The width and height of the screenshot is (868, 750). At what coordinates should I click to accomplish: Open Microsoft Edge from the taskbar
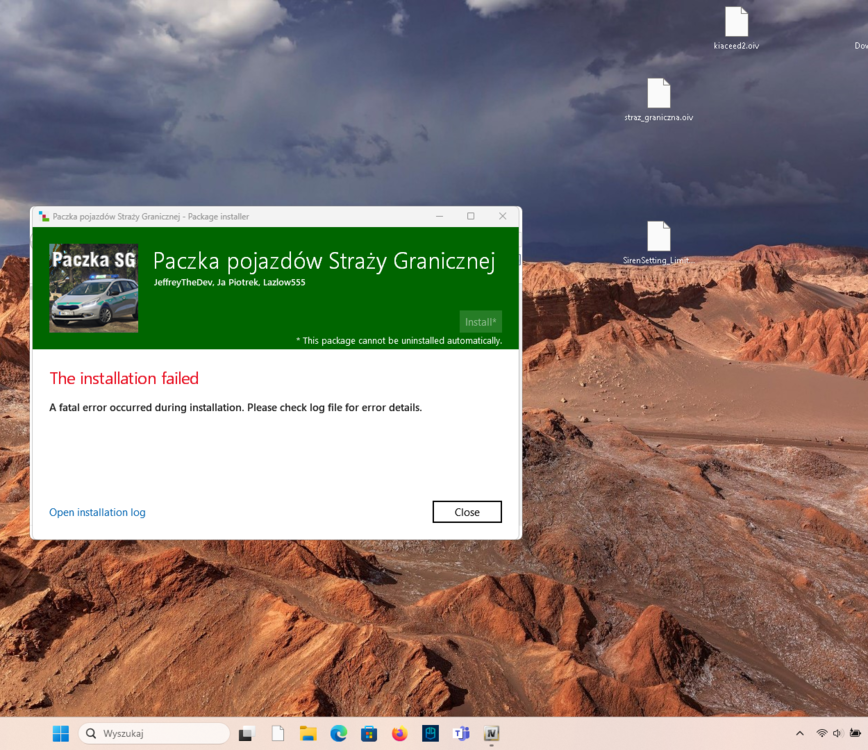(339, 733)
